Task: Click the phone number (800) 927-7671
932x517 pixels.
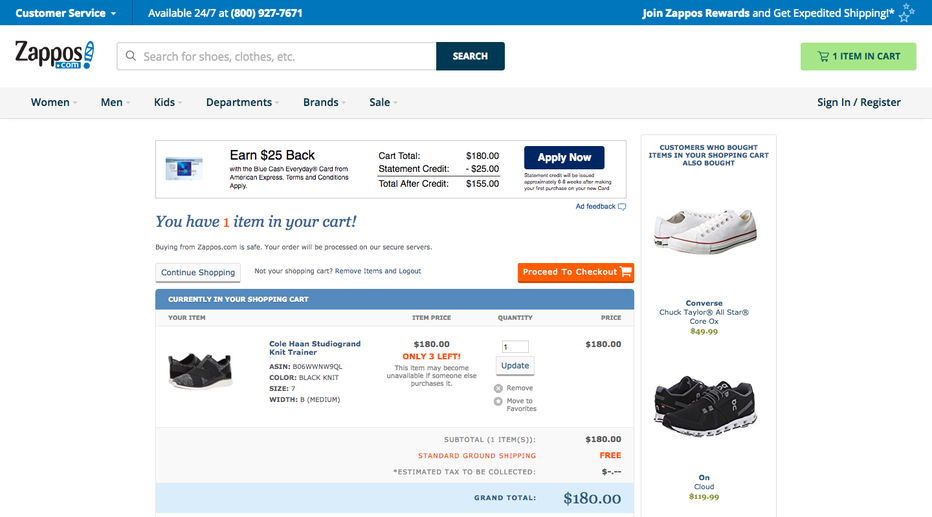Action: pos(266,13)
